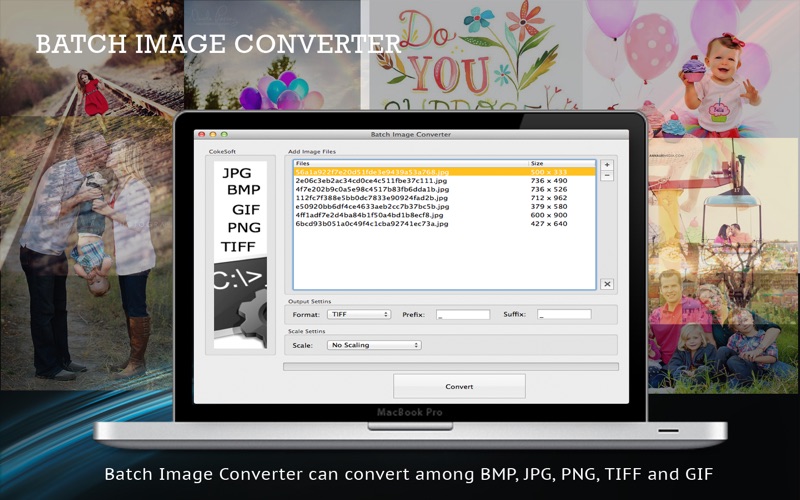Click the Size column header

(560, 162)
